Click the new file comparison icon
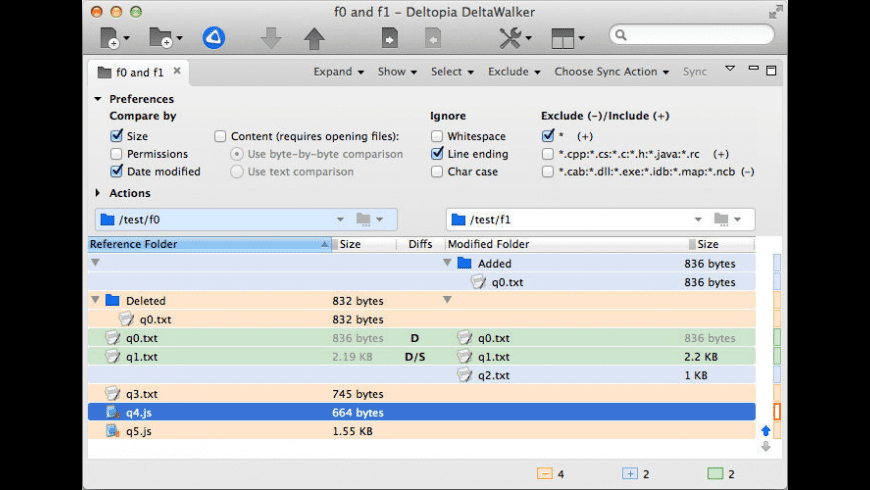Image resolution: width=870 pixels, height=490 pixels. 108,38
